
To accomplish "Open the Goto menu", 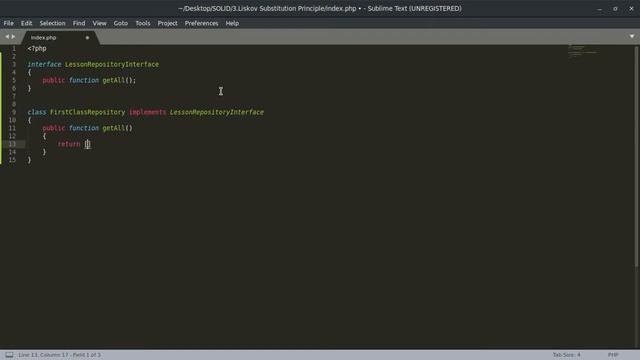I will coord(120,23).
